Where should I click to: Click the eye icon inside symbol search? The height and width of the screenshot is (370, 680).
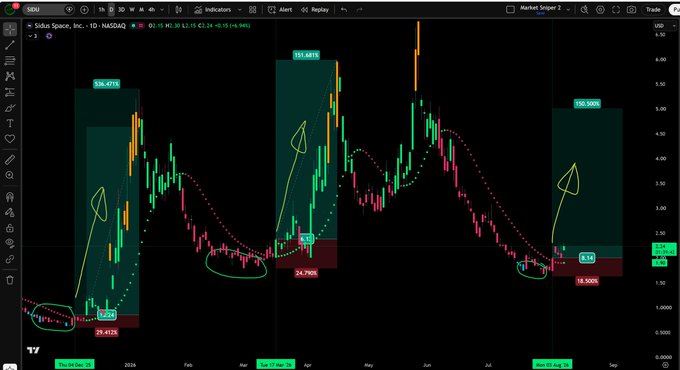[69, 9]
